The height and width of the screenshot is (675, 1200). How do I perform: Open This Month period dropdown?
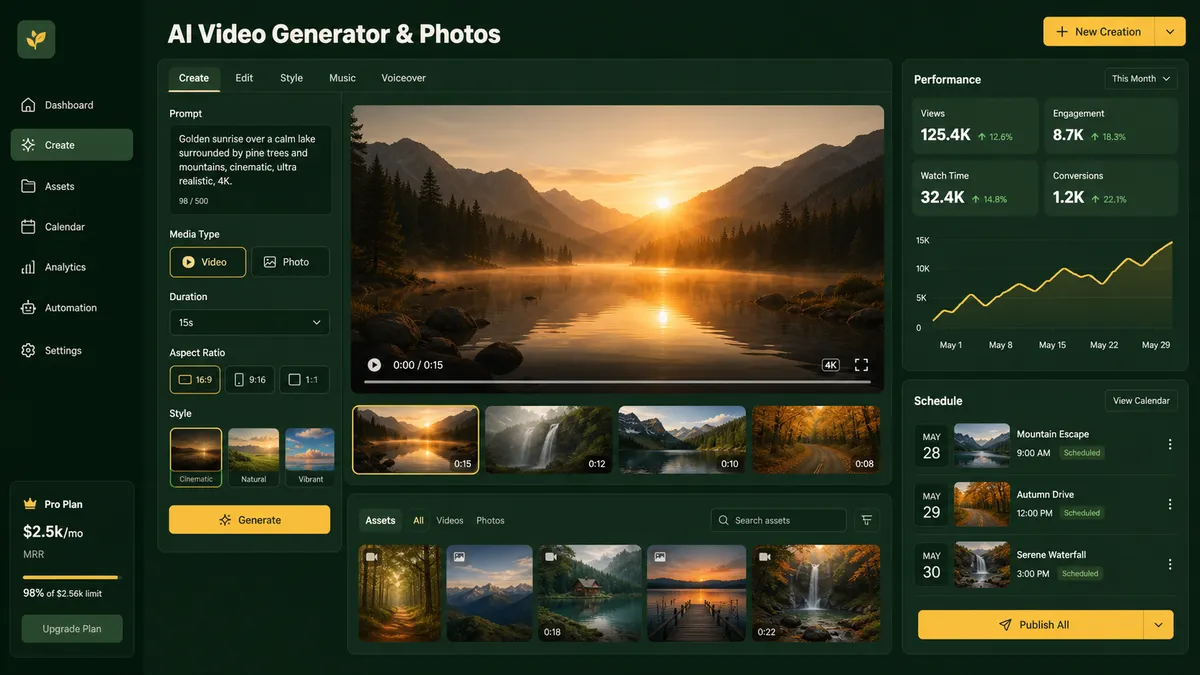pos(1141,78)
